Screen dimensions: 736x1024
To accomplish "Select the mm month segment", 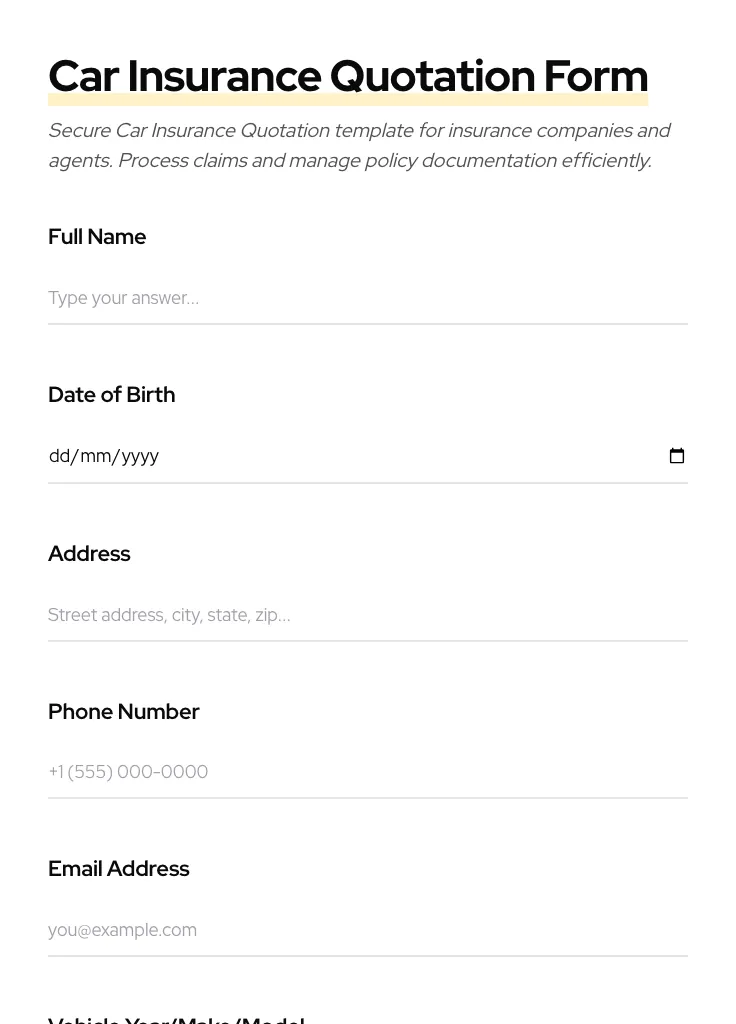I will [95, 456].
